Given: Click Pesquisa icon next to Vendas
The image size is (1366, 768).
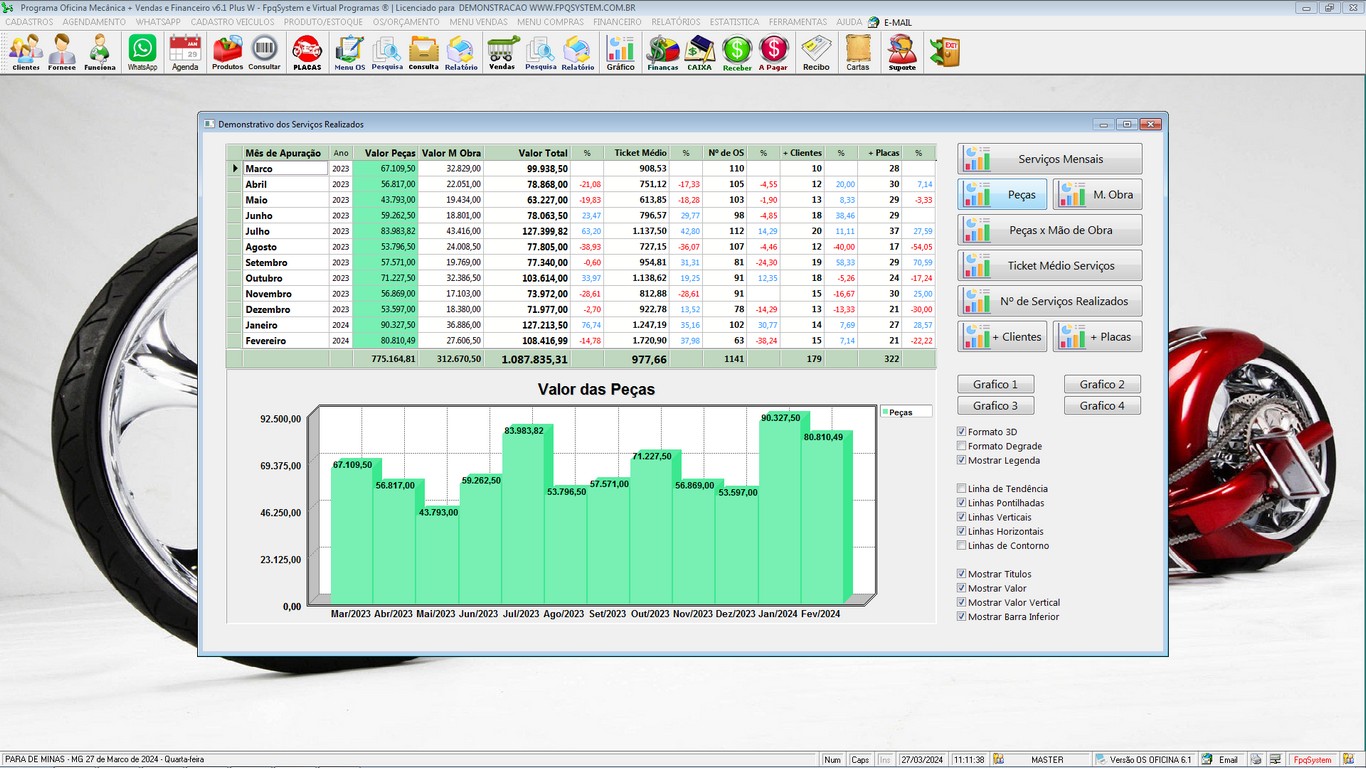Looking at the screenshot, I should (x=540, y=52).
